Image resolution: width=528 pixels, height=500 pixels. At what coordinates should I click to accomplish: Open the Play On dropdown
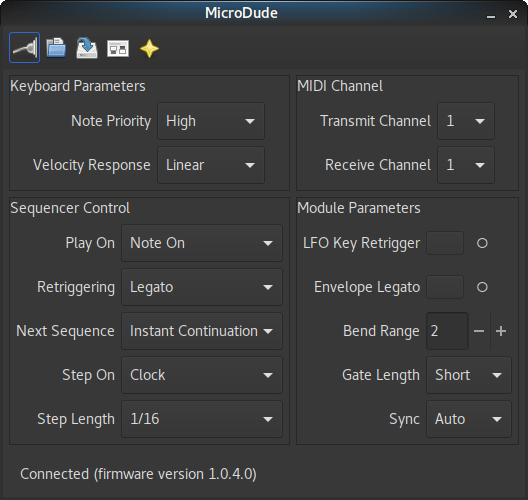[202, 243]
